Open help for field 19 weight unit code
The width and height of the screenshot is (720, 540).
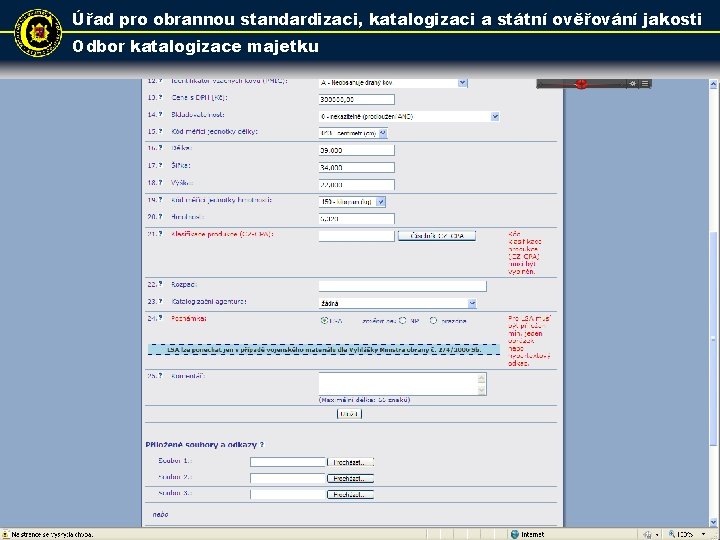click(161, 200)
